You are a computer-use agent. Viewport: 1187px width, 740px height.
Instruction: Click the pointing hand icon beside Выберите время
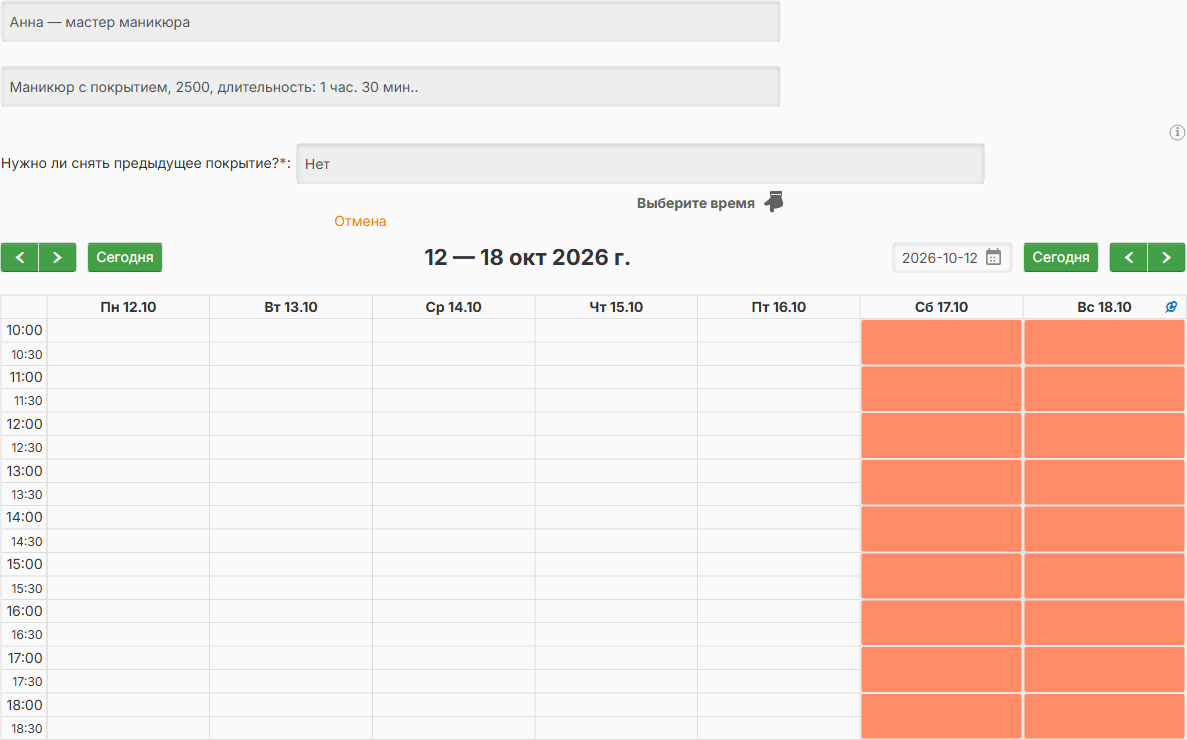point(774,202)
